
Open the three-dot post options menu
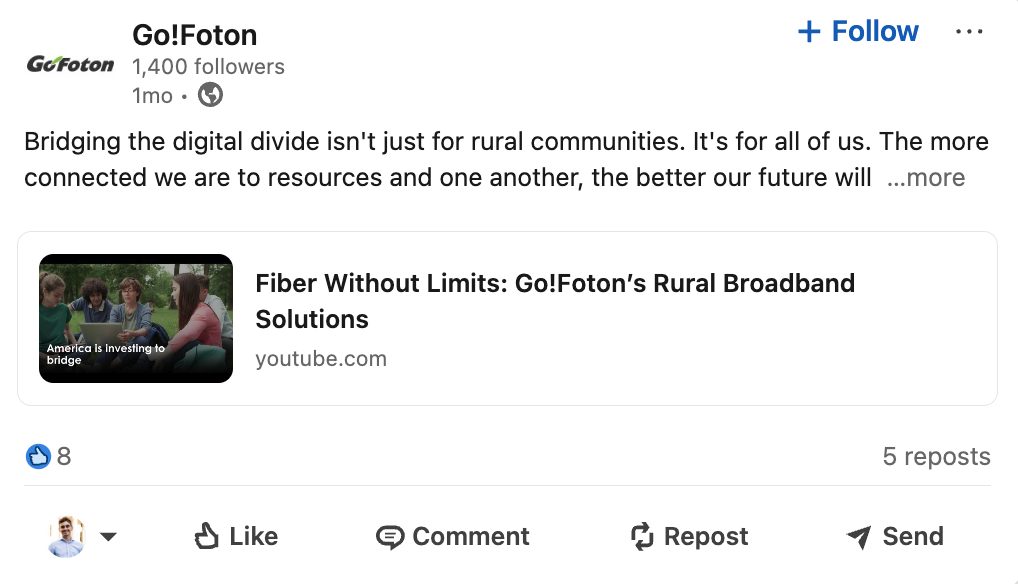(969, 32)
